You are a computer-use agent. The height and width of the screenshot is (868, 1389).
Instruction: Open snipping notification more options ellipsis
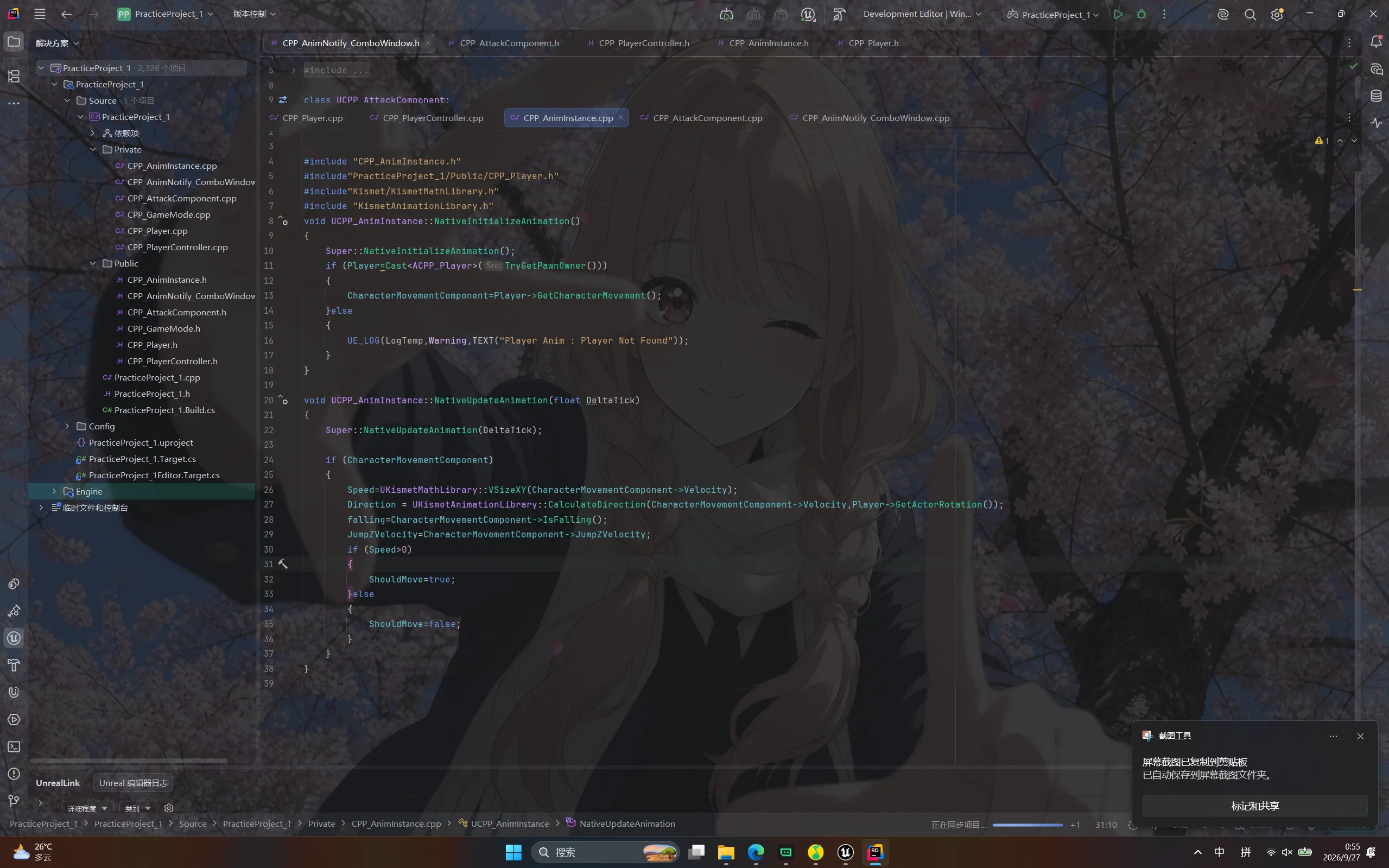[x=1333, y=736]
